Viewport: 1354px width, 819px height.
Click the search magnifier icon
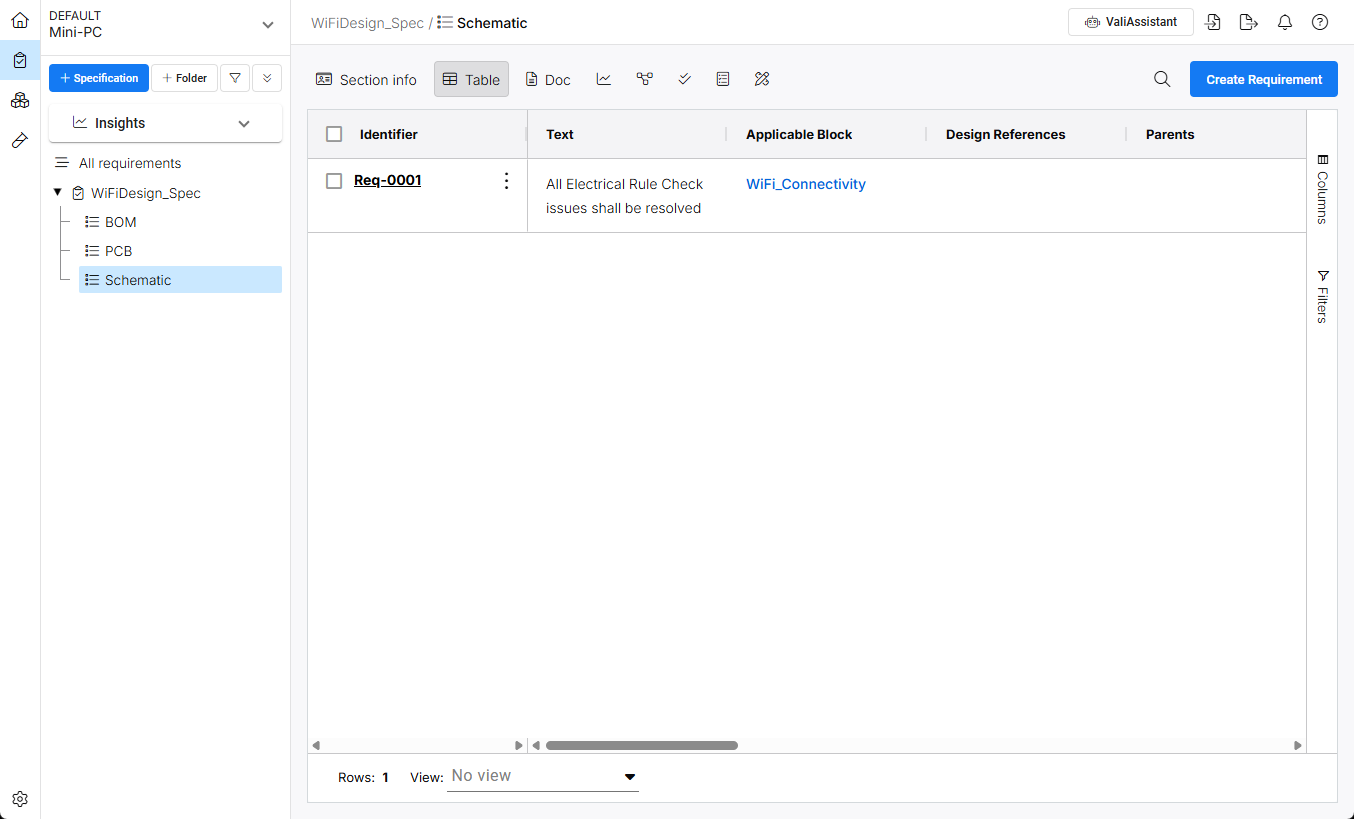tap(1162, 79)
